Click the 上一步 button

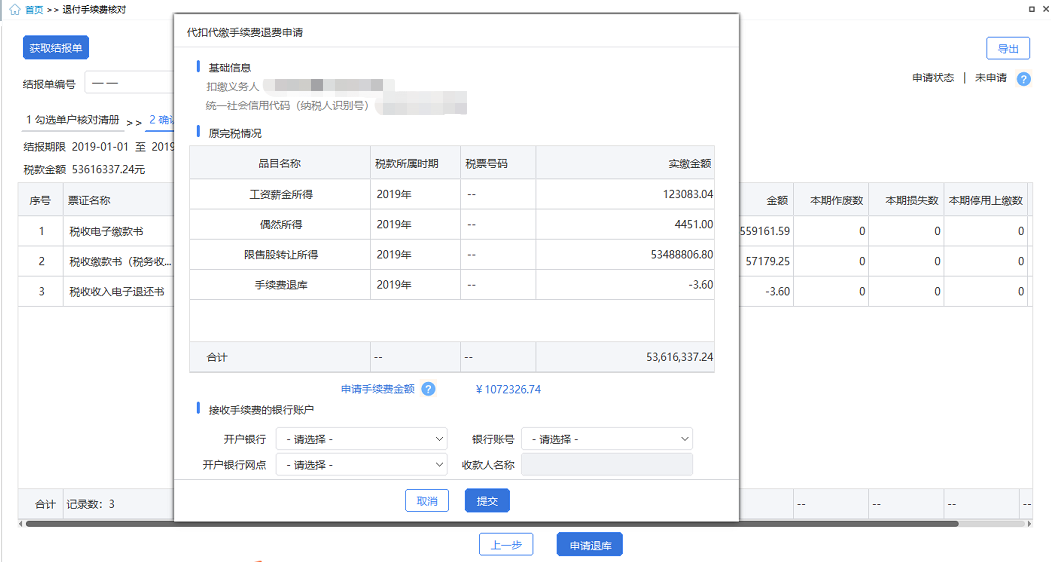506,545
